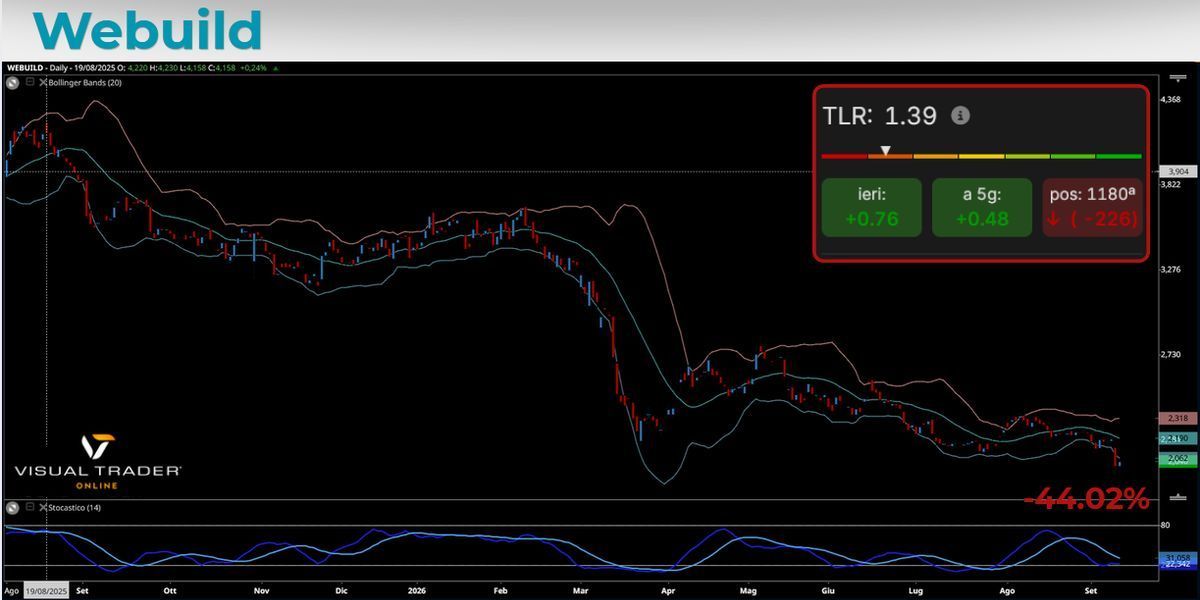
Task: Select the 'pos: 1180ª' ranking badge
Action: (x=1092, y=208)
